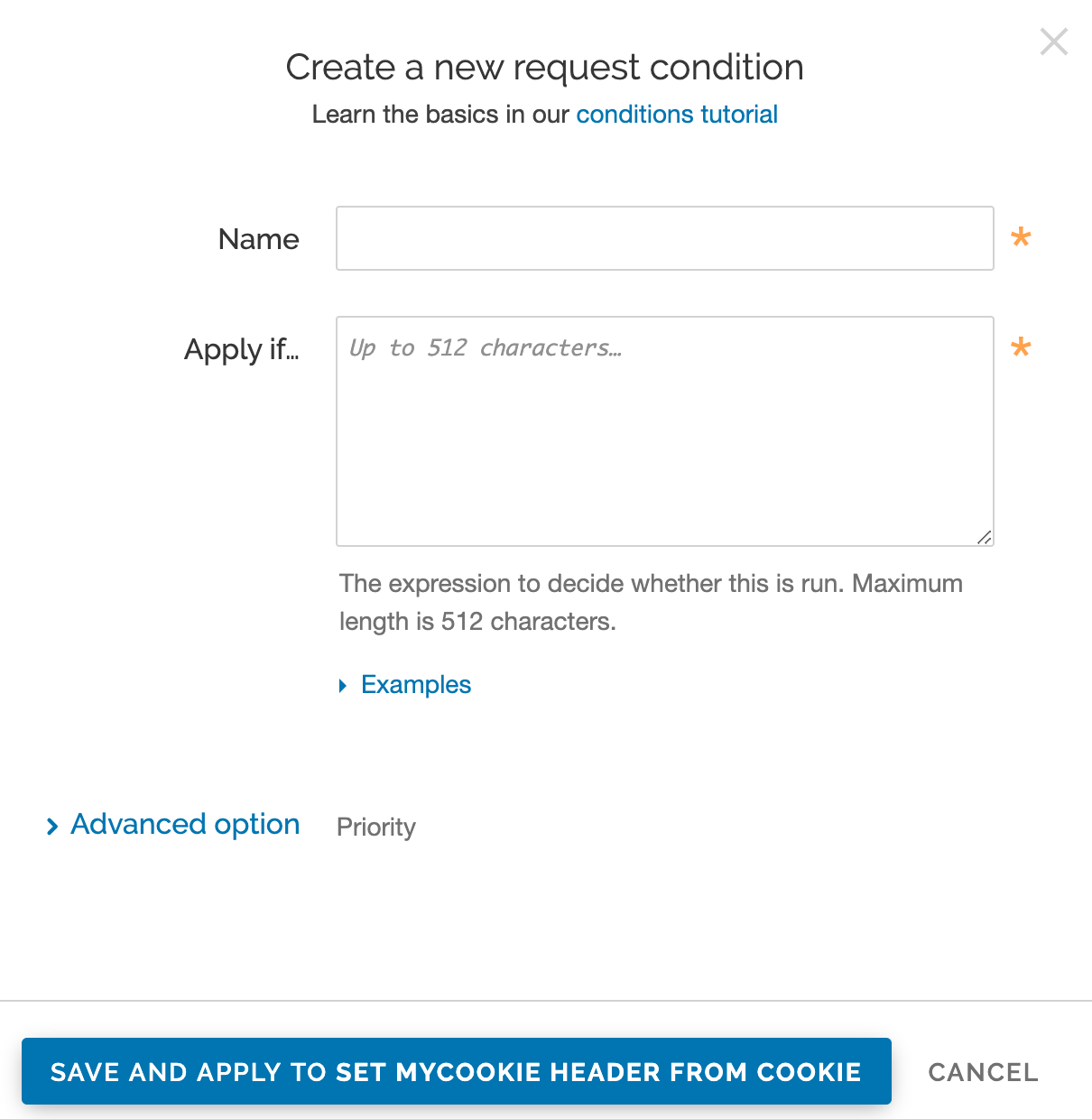The image size is (1092, 1119).
Task: Click the dialog title text
Action: click(x=545, y=67)
